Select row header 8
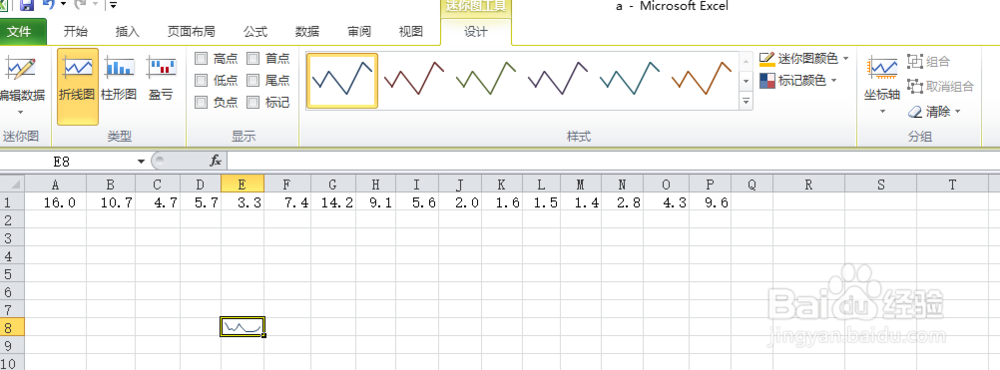Screen dimensions: 1000x370 point(11,327)
